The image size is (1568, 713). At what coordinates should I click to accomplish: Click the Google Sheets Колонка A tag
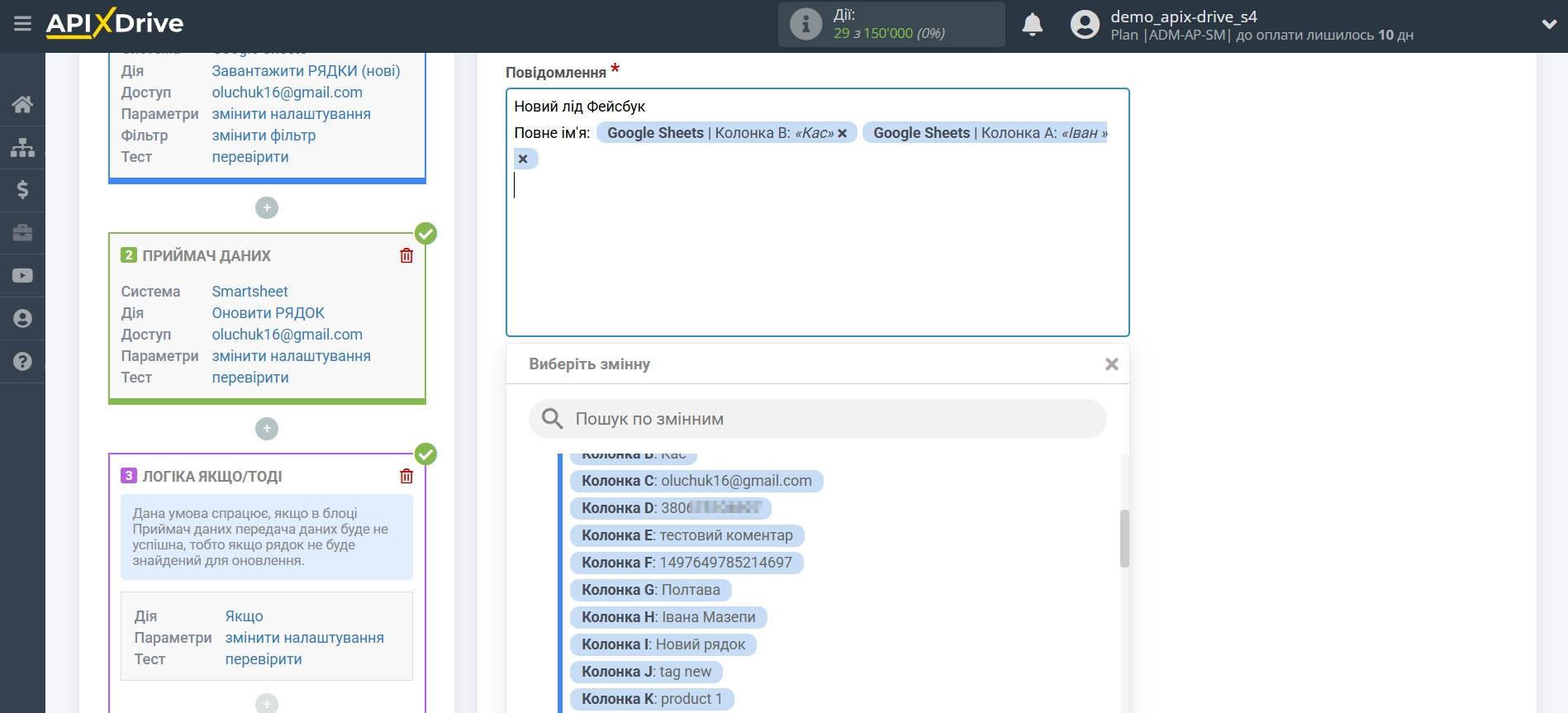pyautogui.click(x=985, y=133)
